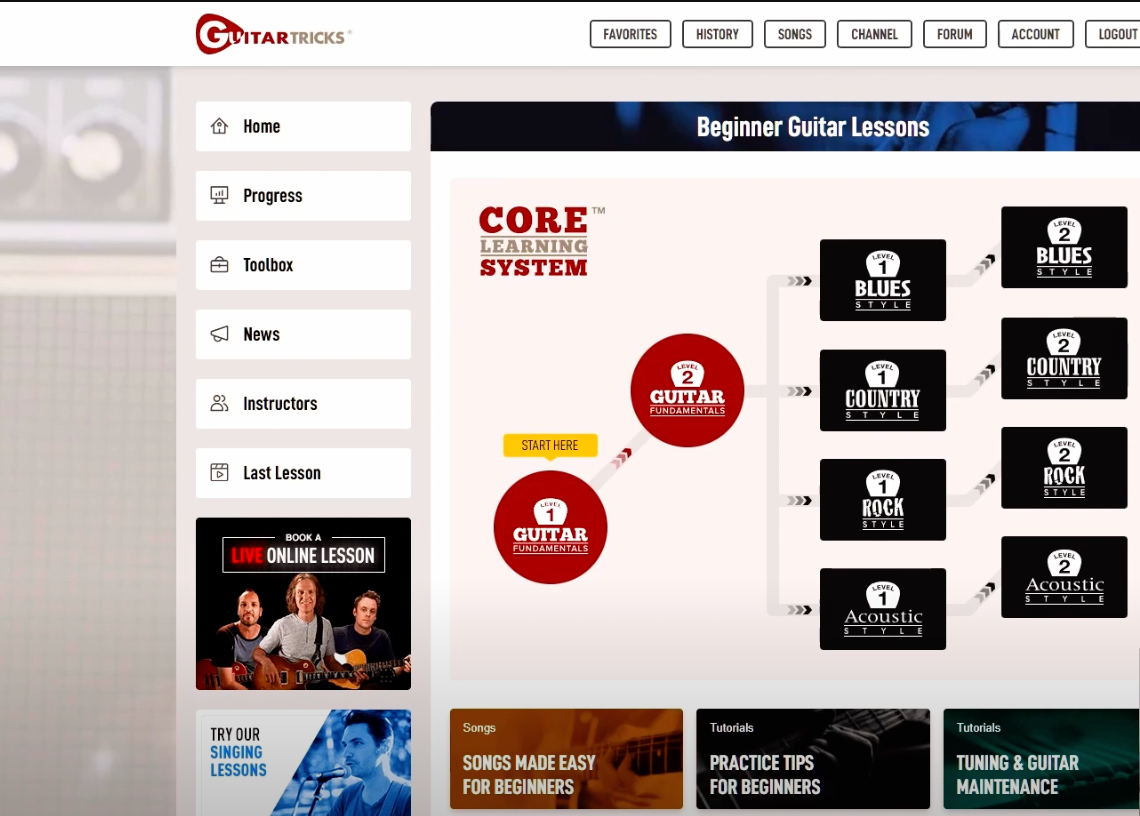Viewport: 1140px width, 816px height.
Task: Open Level 1 Guitar Fundamentals circle
Action: [x=550, y=527]
